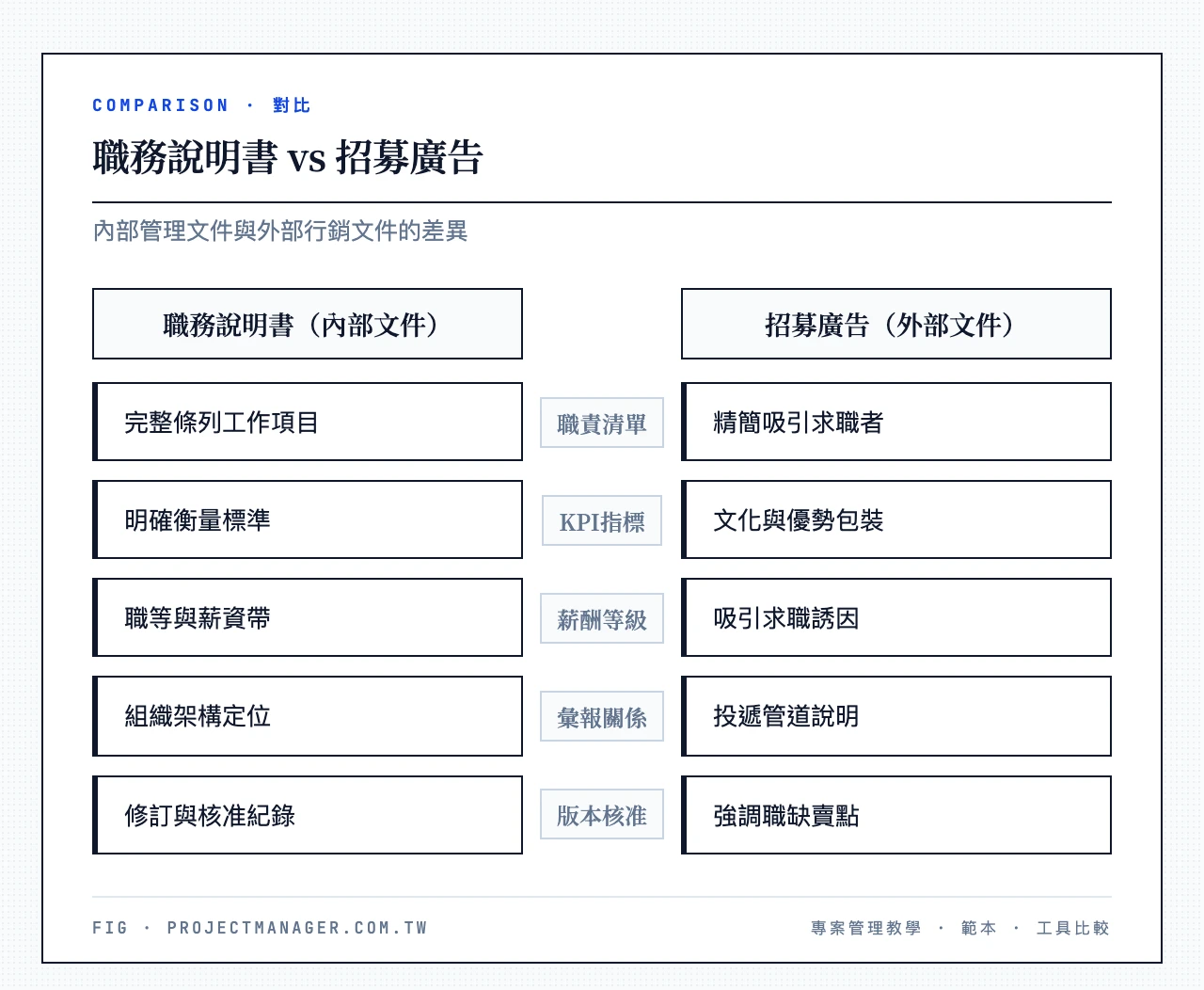
Task: Select the 職務說明書（內部文件） header box
Action: point(308,324)
